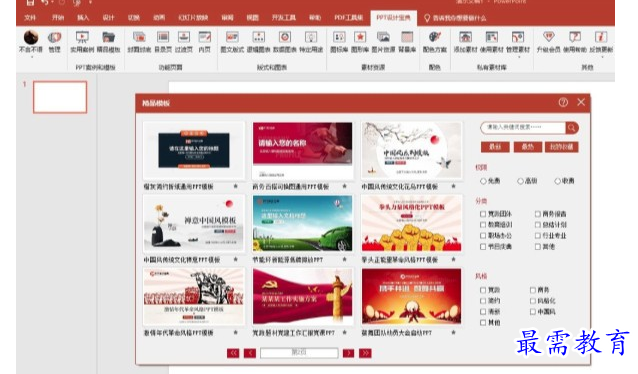
Task: Check the 简约 style checkbox
Action: click(483, 301)
